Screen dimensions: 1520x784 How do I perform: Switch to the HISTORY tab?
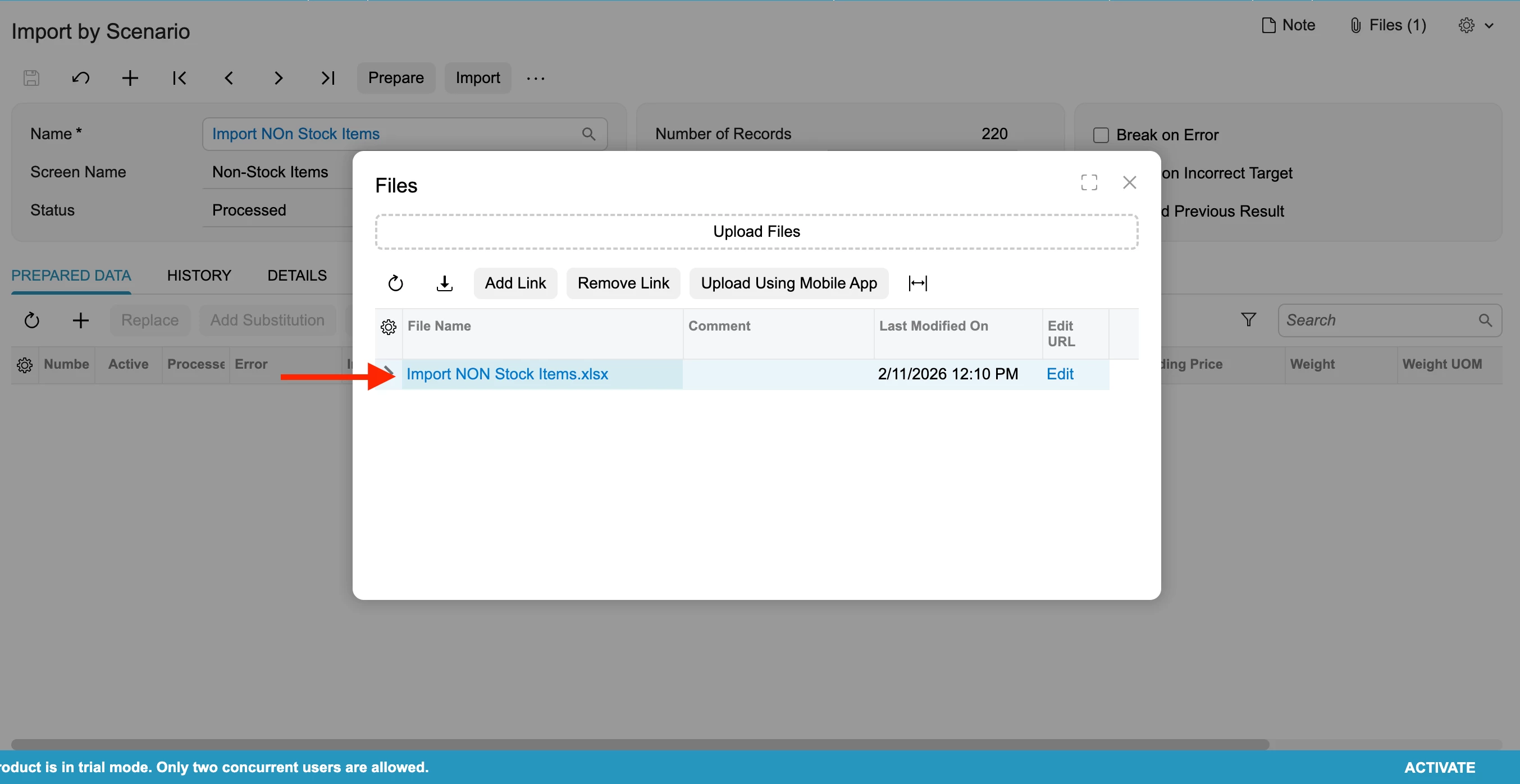click(x=199, y=276)
